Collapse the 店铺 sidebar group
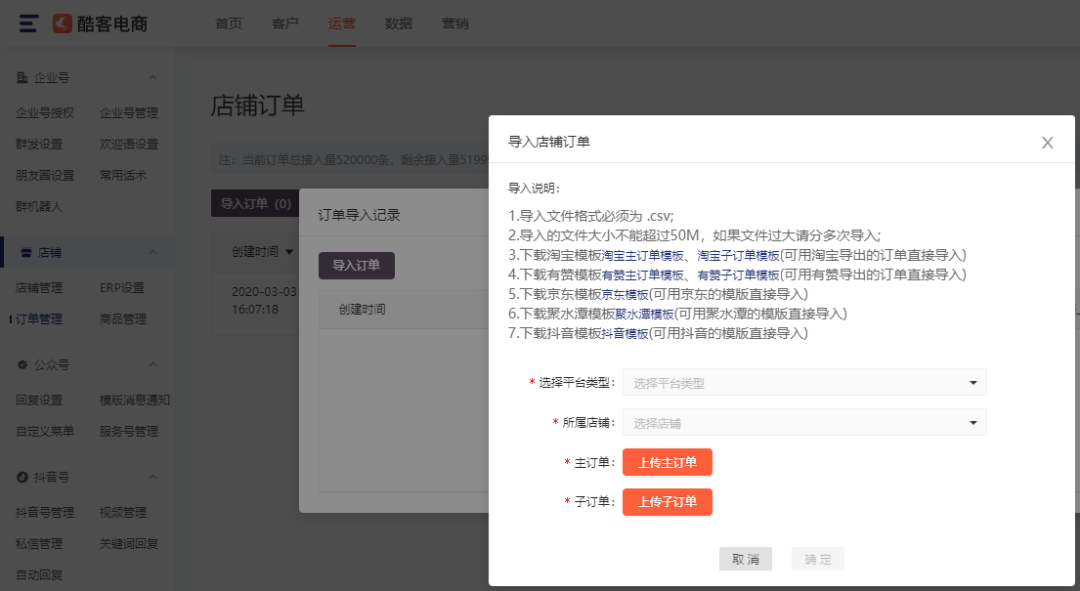1080x591 pixels. (153, 252)
